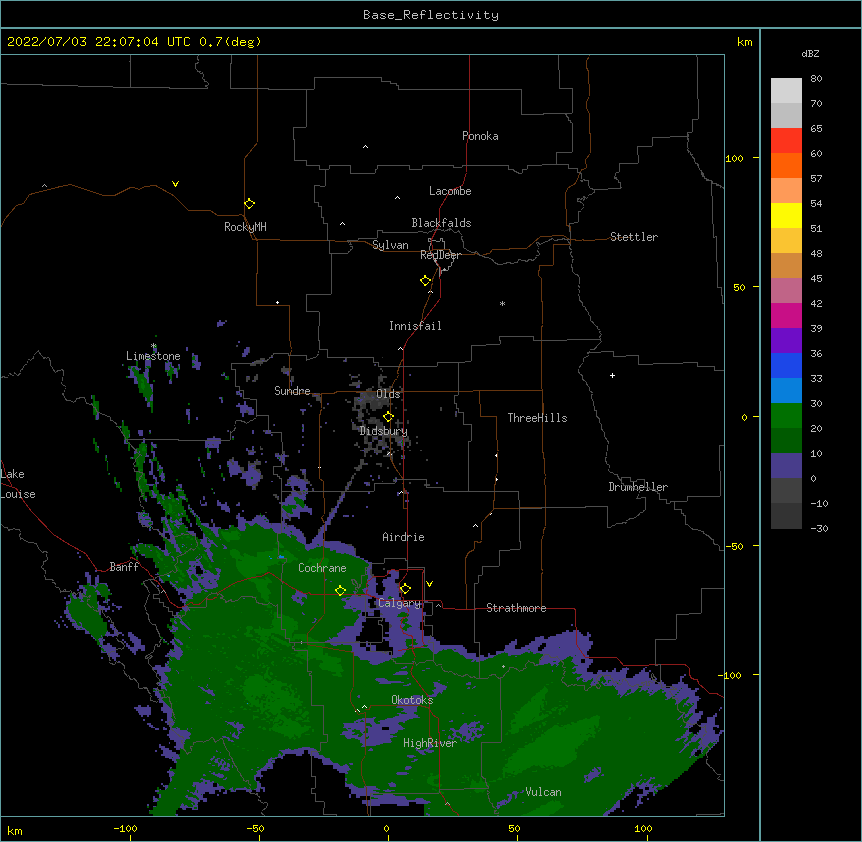Select the magenta 39-42 dBZ legend swatch
The image size is (862, 842).
tap(786, 315)
